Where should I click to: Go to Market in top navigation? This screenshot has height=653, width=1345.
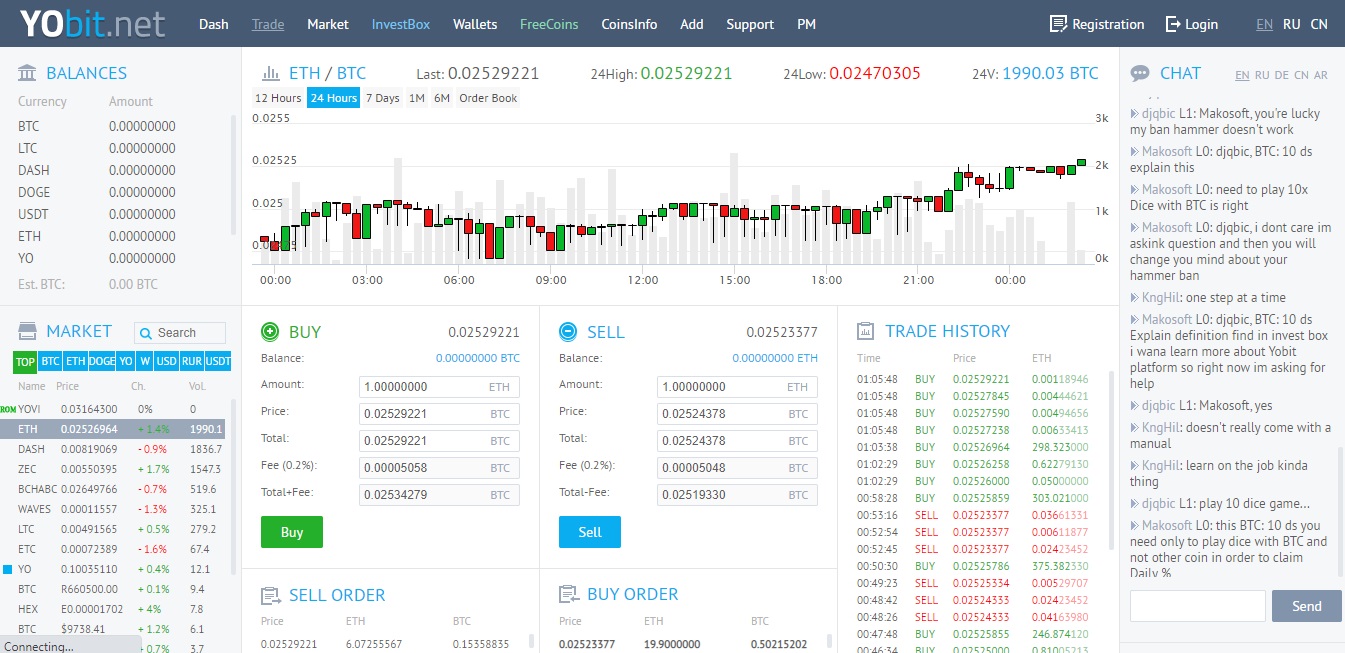coord(328,24)
